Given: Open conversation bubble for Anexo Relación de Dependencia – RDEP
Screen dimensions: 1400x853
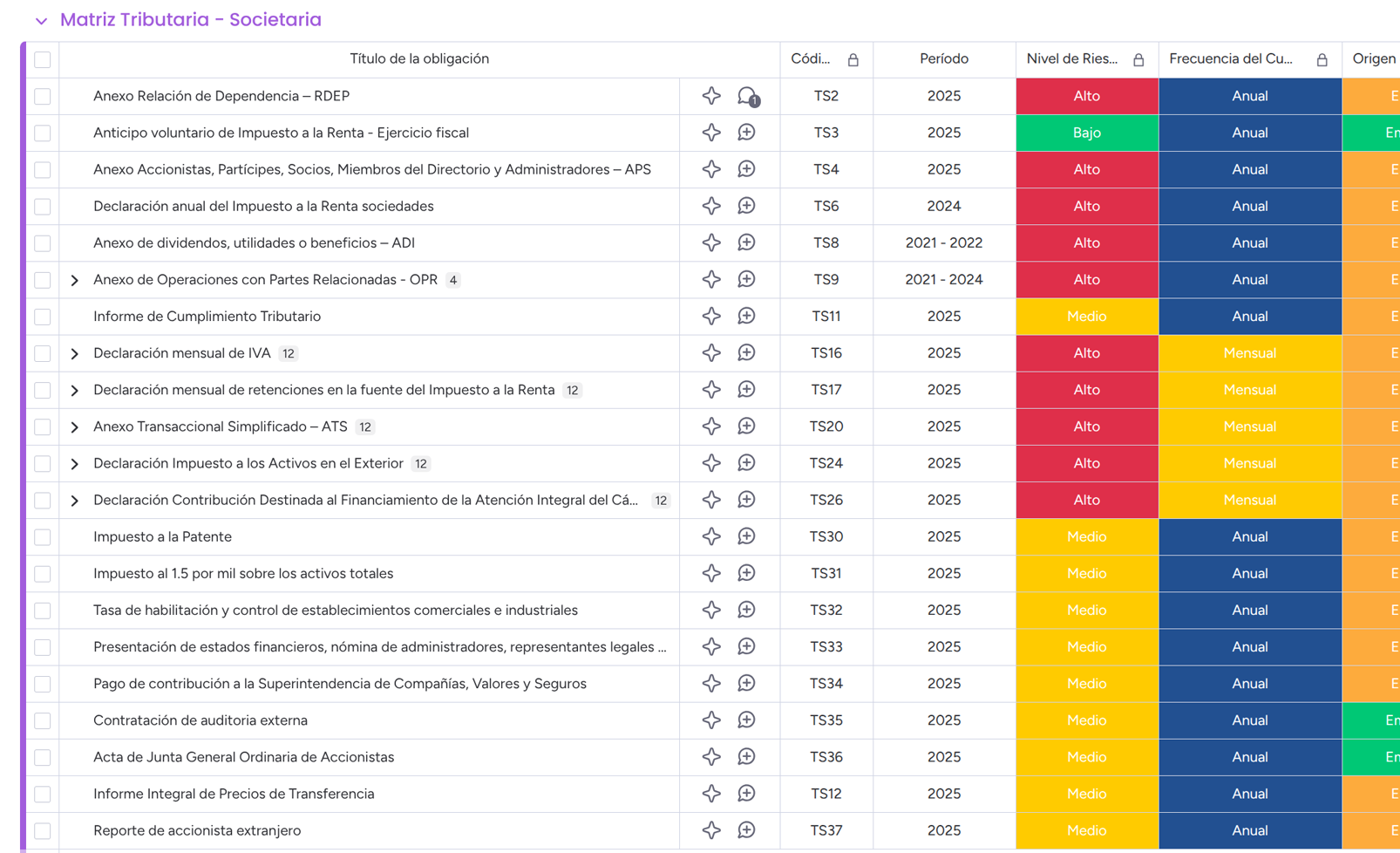Looking at the screenshot, I should 747,96.
